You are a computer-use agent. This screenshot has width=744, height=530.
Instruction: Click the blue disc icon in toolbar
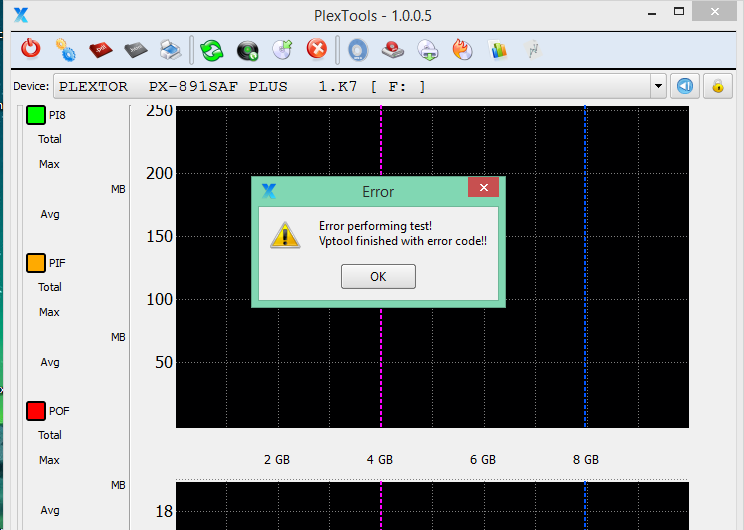point(358,50)
